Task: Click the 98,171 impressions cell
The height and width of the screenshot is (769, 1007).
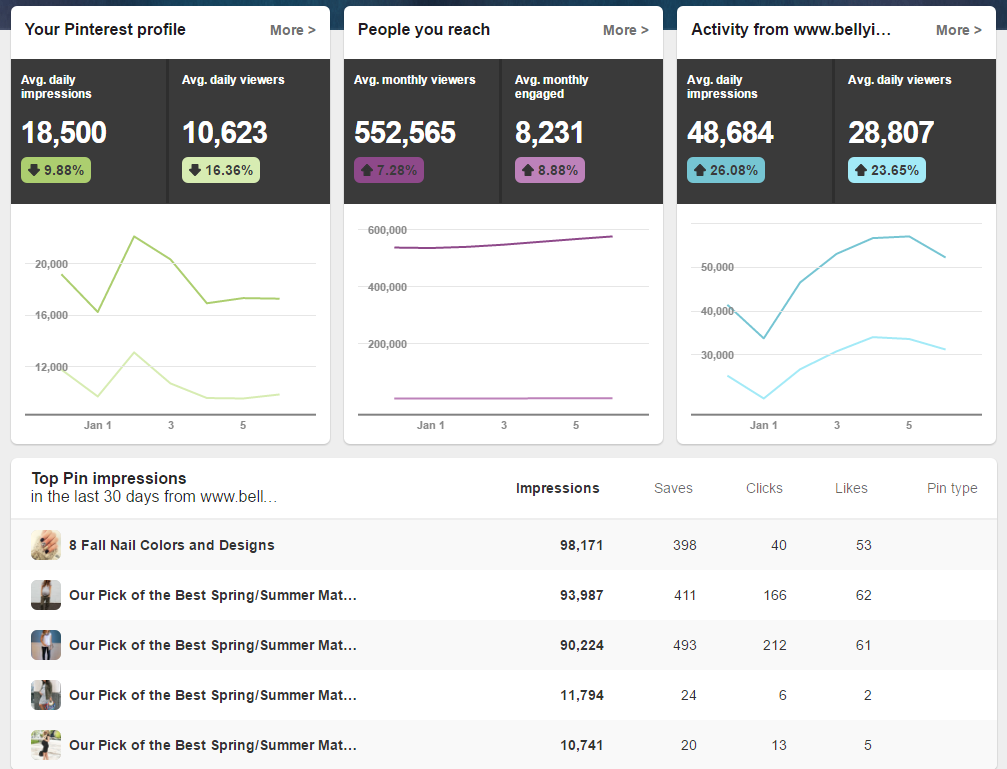Action: [x=581, y=545]
